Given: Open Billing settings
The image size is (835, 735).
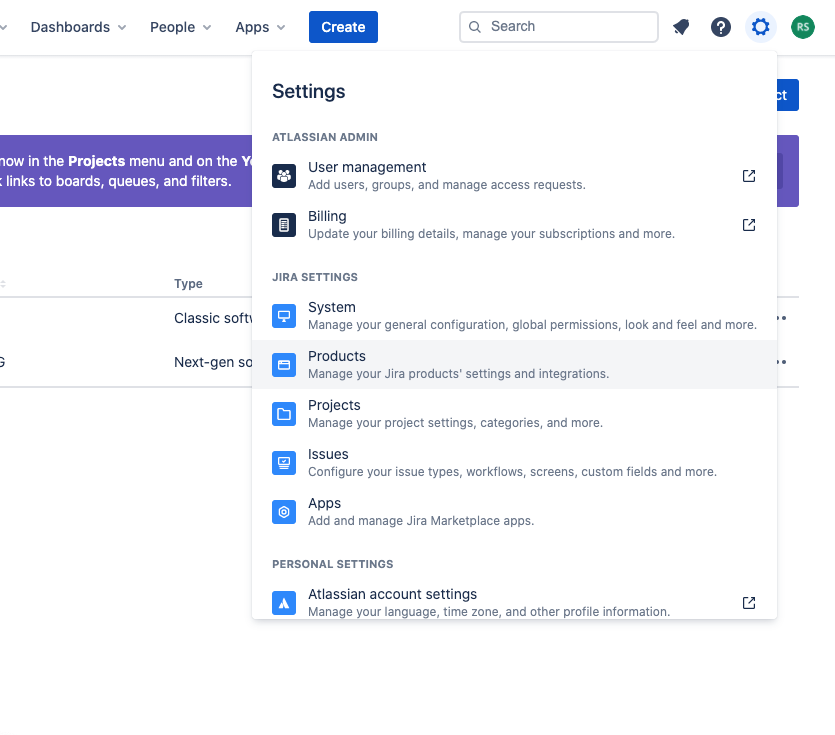Looking at the screenshot, I should [x=514, y=225].
